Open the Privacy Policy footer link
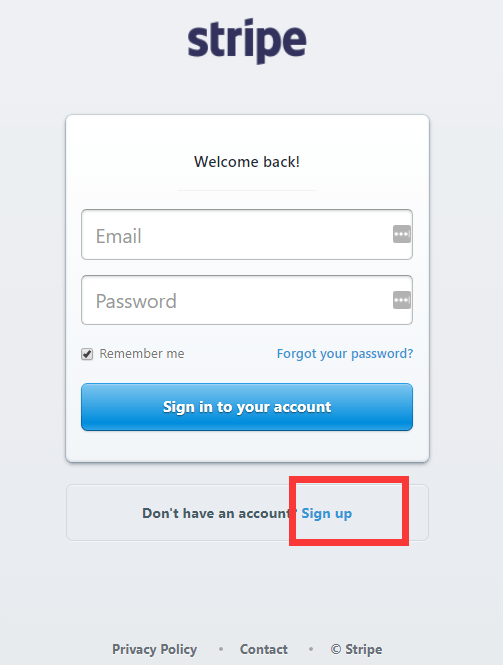 tap(154, 649)
